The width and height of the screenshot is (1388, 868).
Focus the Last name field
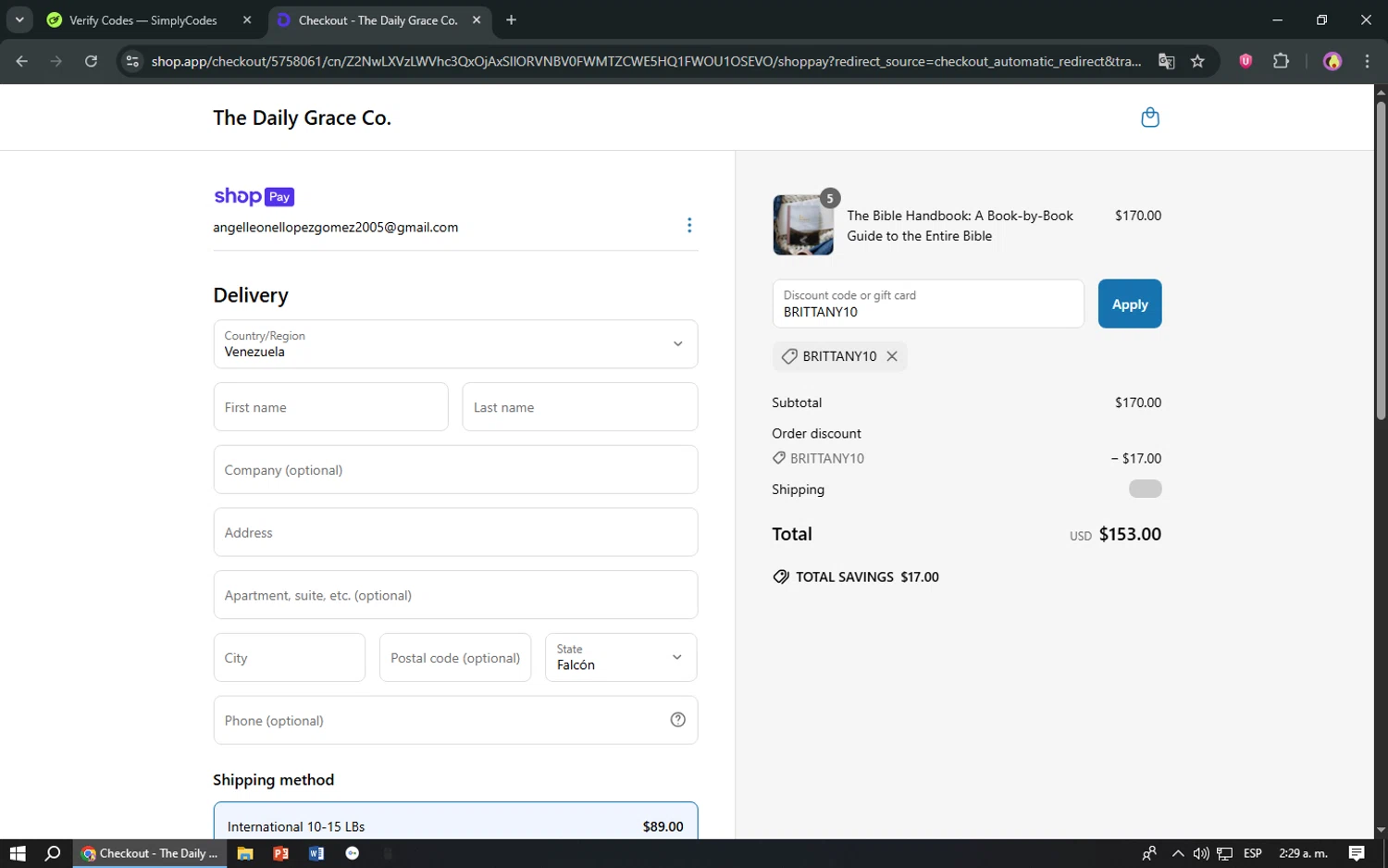click(x=579, y=406)
